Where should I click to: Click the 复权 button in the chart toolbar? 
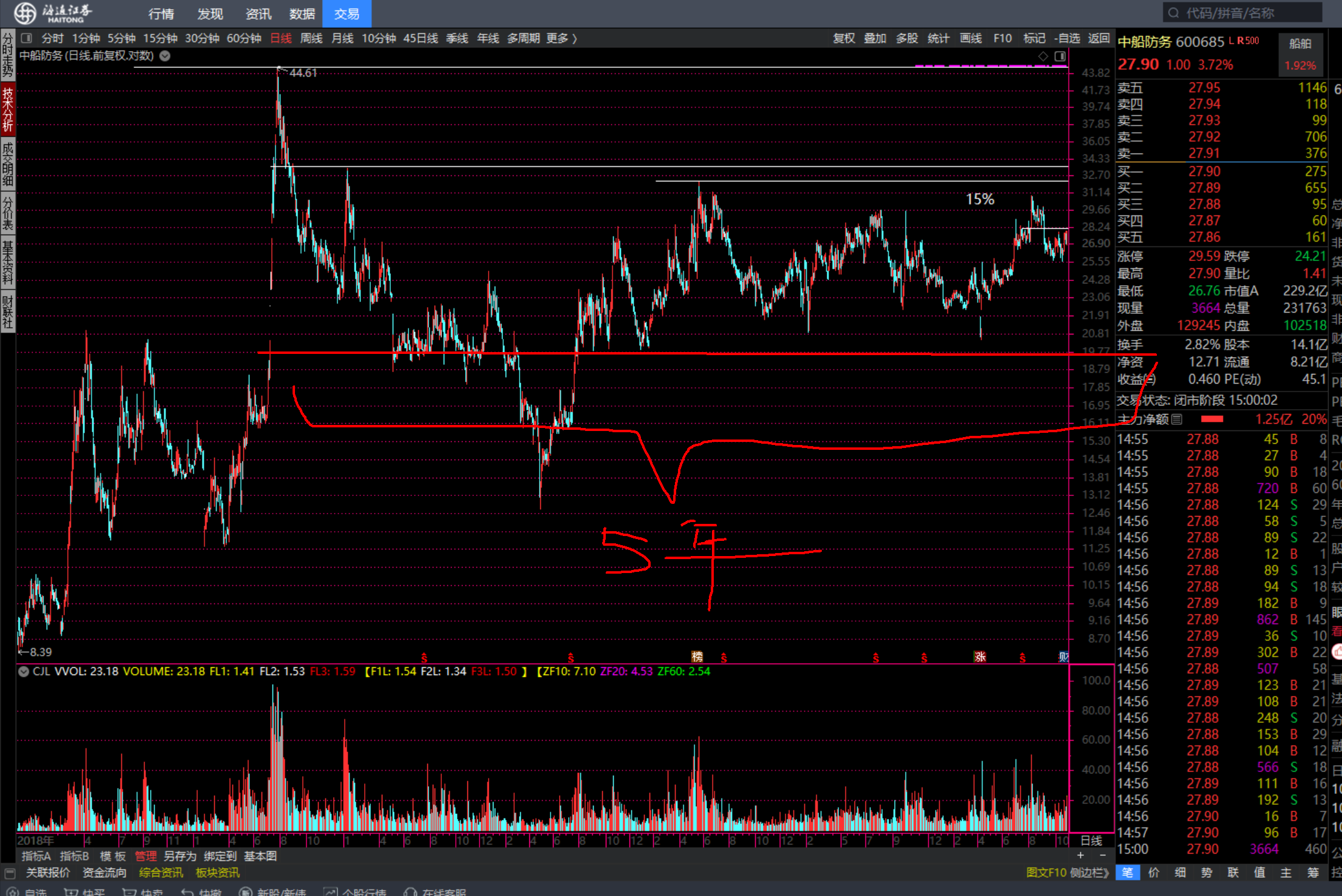coord(844,38)
